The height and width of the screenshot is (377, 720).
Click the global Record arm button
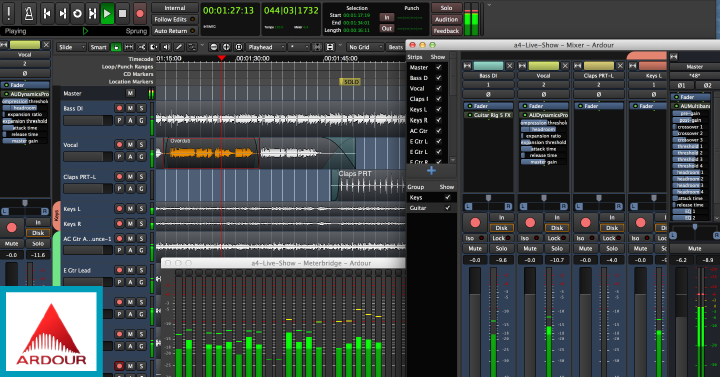tap(140, 14)
